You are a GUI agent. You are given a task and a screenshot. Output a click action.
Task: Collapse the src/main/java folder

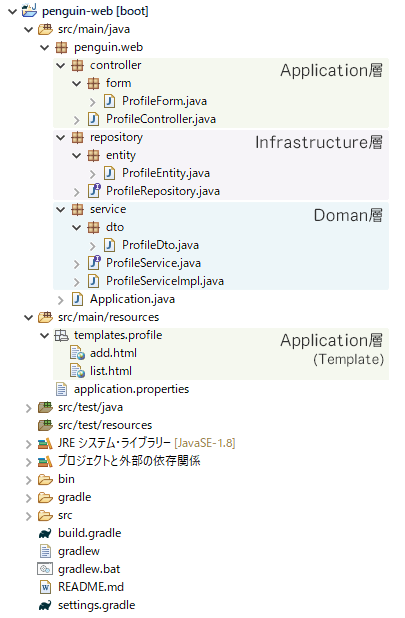point(28,29)
